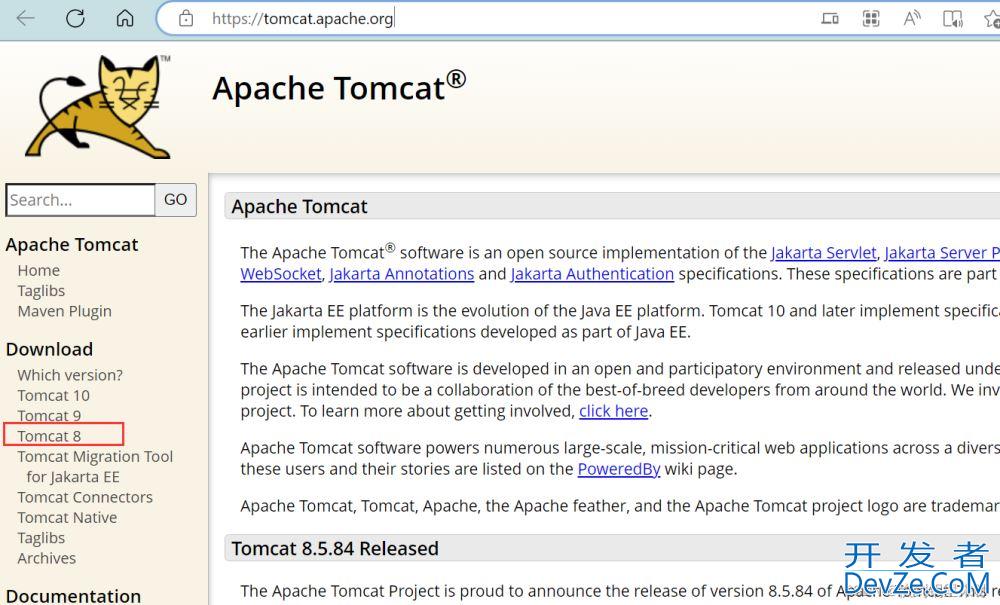
Task: Open the immersive reader icon
Action: pyautogui.click(x=953, y=18)
